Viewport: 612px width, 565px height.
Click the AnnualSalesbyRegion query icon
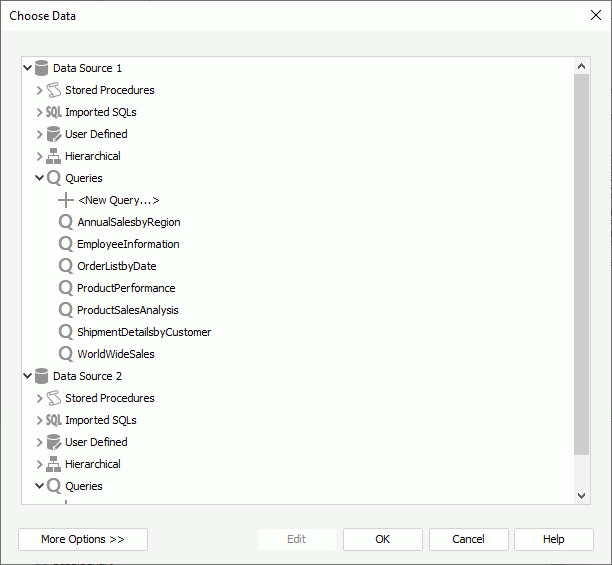(66, 222)
